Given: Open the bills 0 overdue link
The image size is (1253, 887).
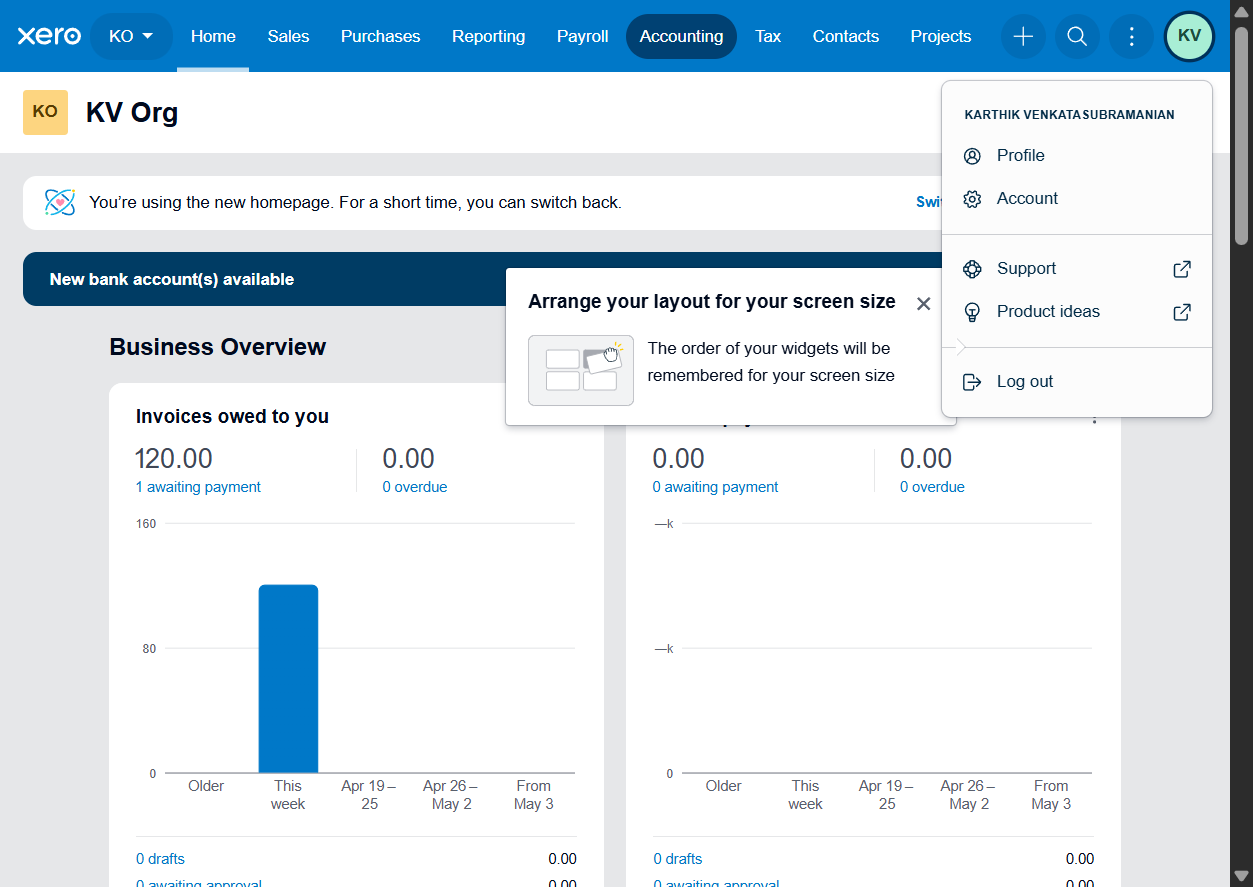Looking at the screenshot, I should 932,487.
